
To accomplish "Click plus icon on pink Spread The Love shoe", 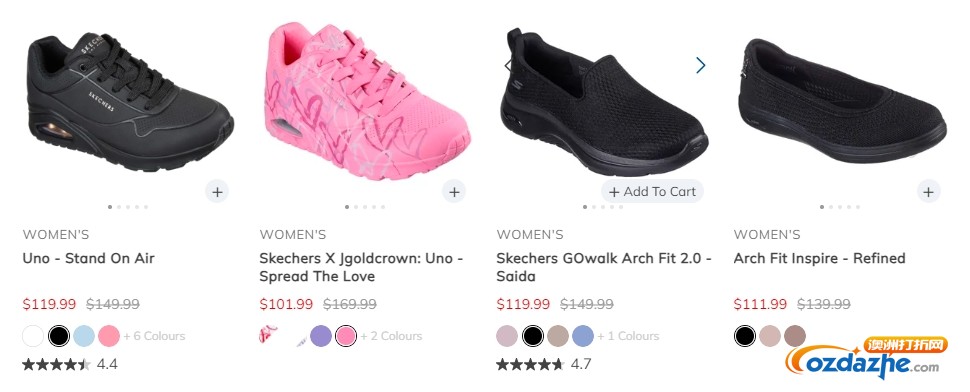I will [454, 192].
